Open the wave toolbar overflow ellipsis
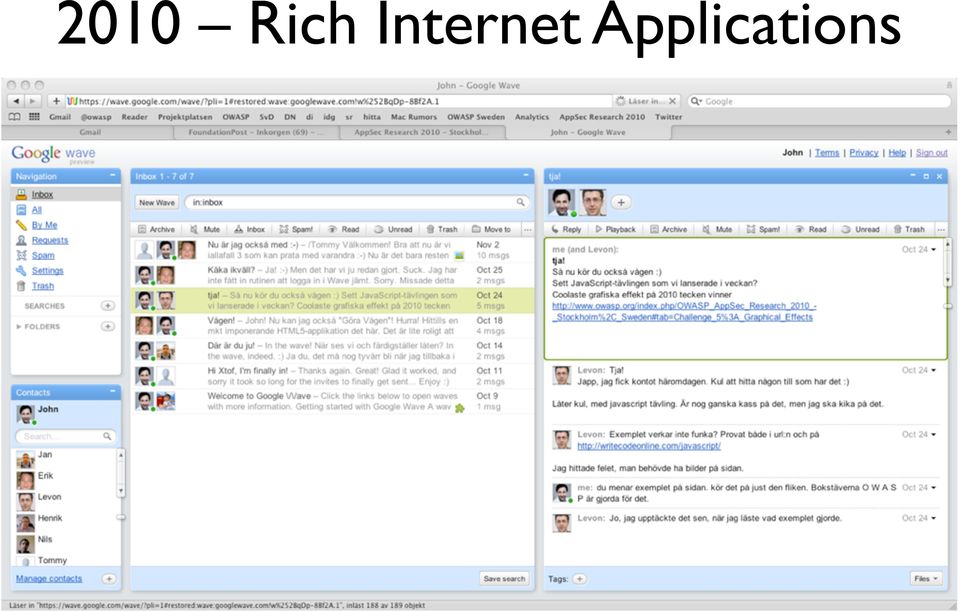 tap(941, 229)
